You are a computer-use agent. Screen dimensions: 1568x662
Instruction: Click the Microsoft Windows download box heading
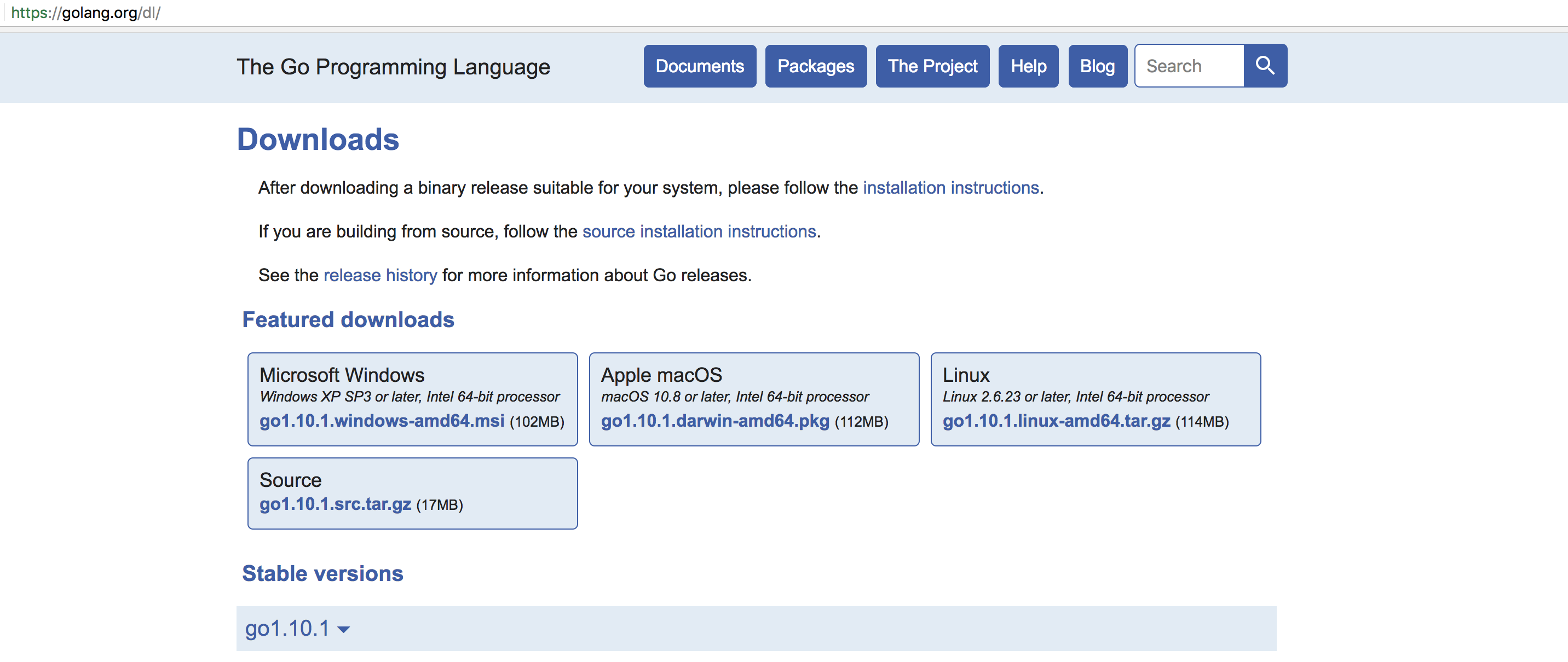(x=342, y=375)
